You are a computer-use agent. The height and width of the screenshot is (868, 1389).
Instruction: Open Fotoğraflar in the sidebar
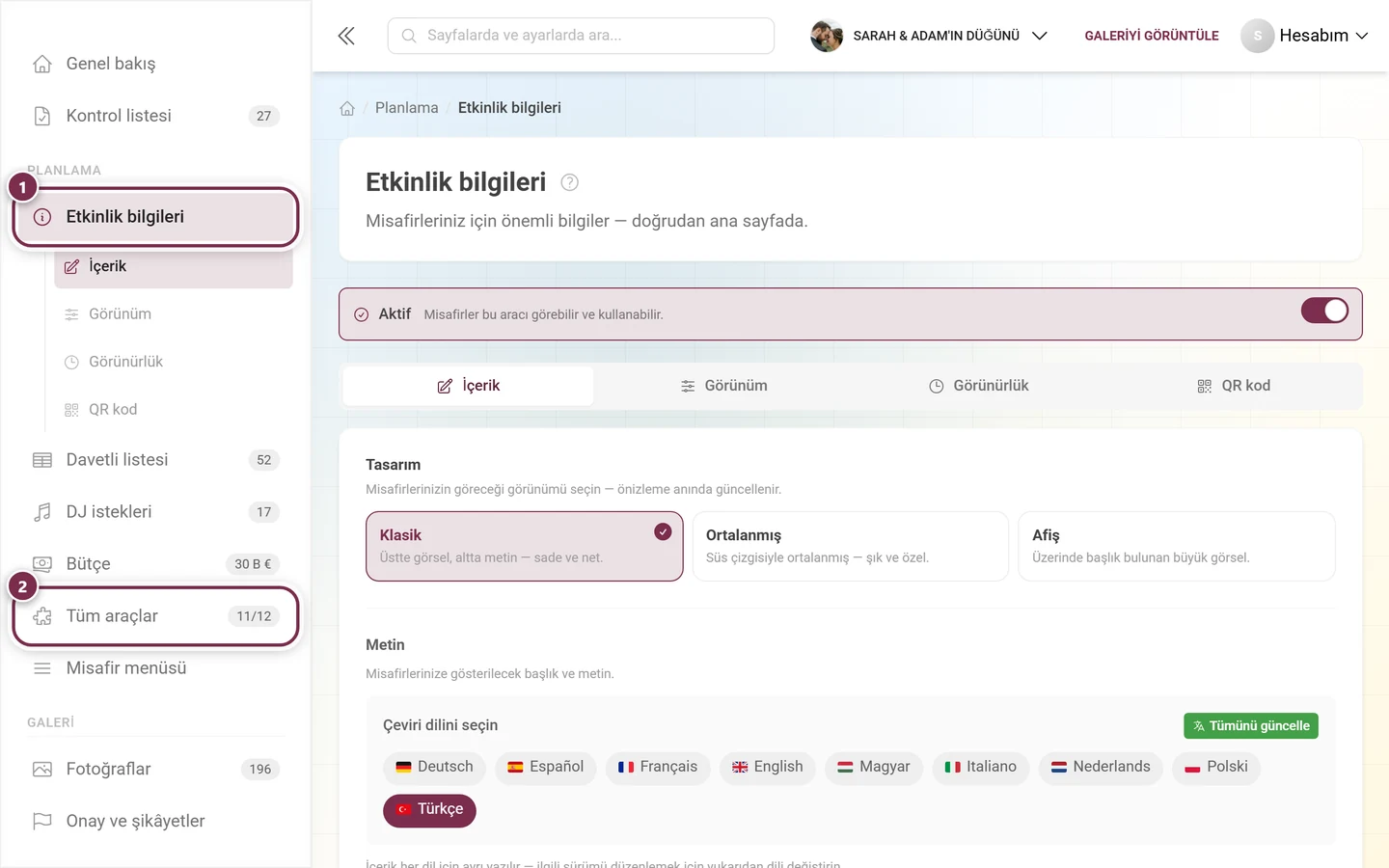[x=155, y=769]
